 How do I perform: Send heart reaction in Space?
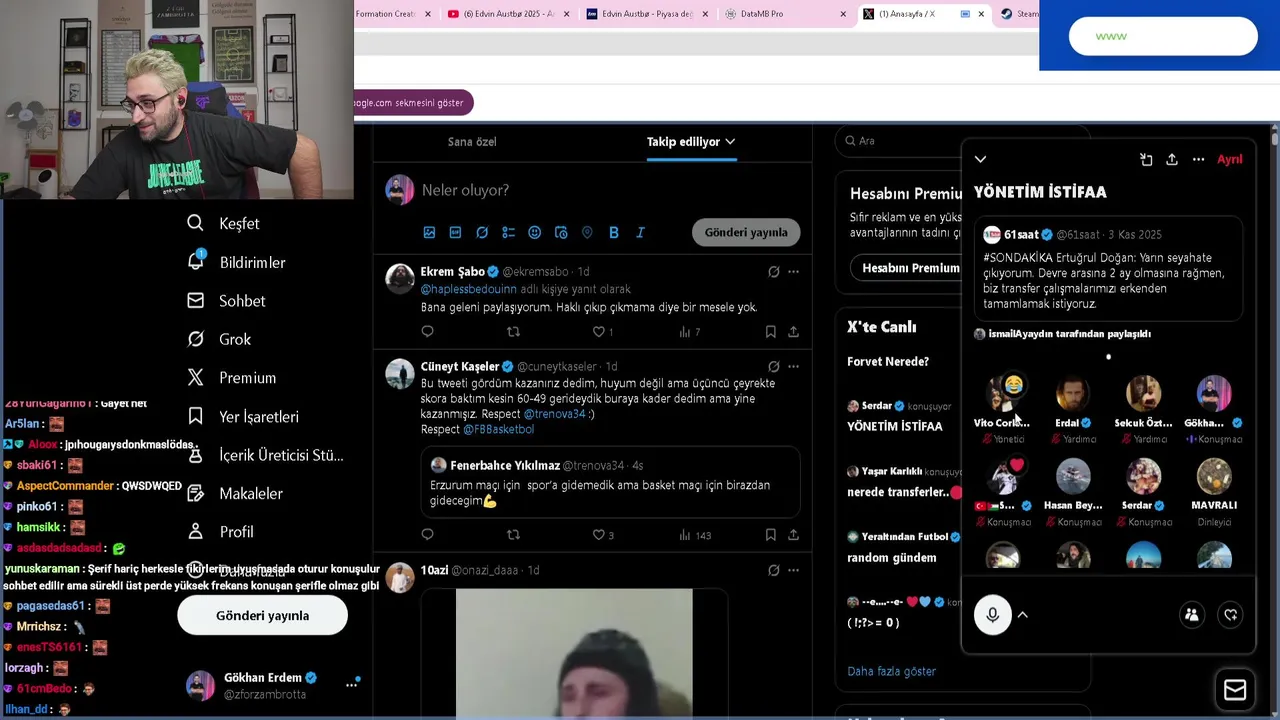tap(1231, 615)
